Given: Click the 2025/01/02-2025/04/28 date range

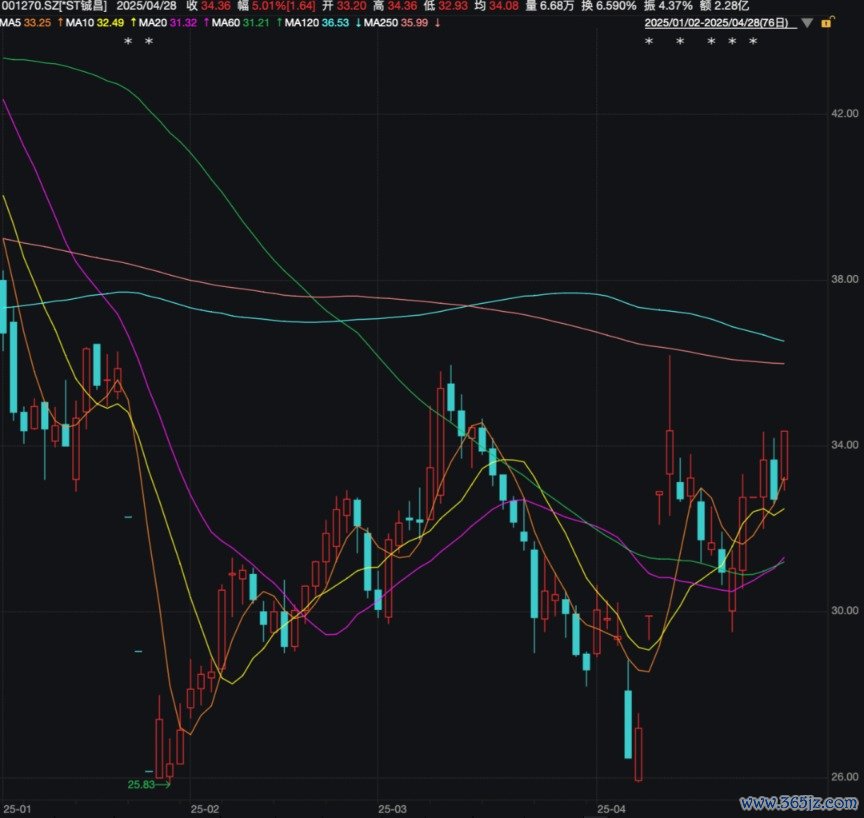Looking at the screenshot, I should (716, 22).
